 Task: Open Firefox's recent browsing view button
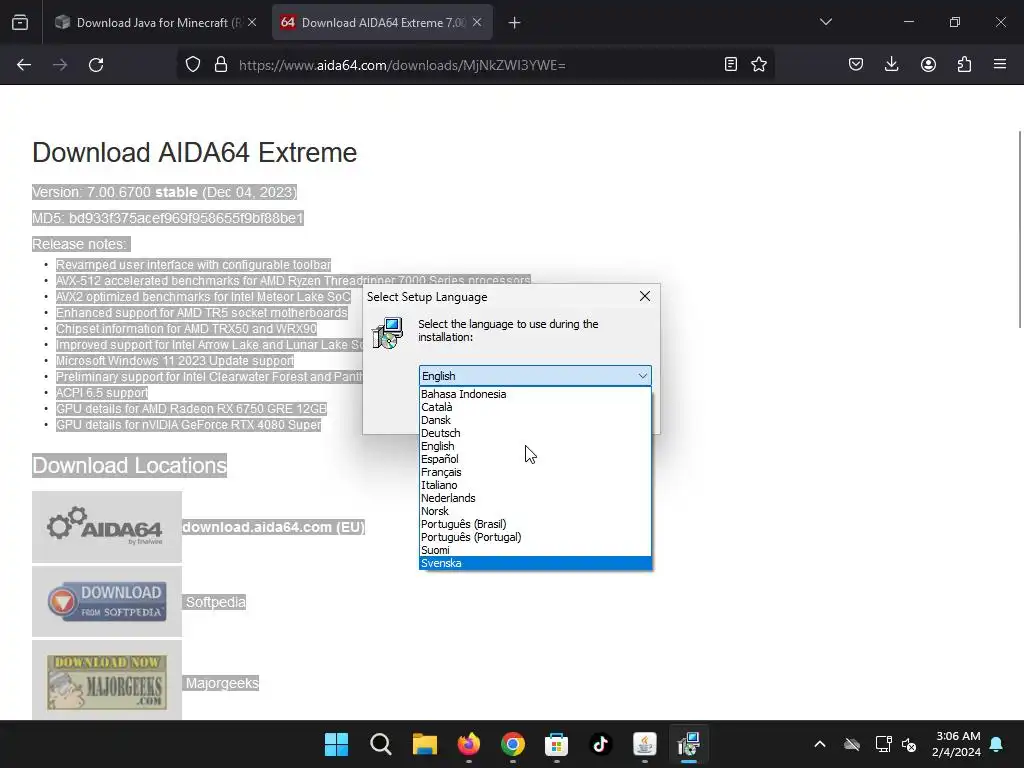click(x=20, y=22)
